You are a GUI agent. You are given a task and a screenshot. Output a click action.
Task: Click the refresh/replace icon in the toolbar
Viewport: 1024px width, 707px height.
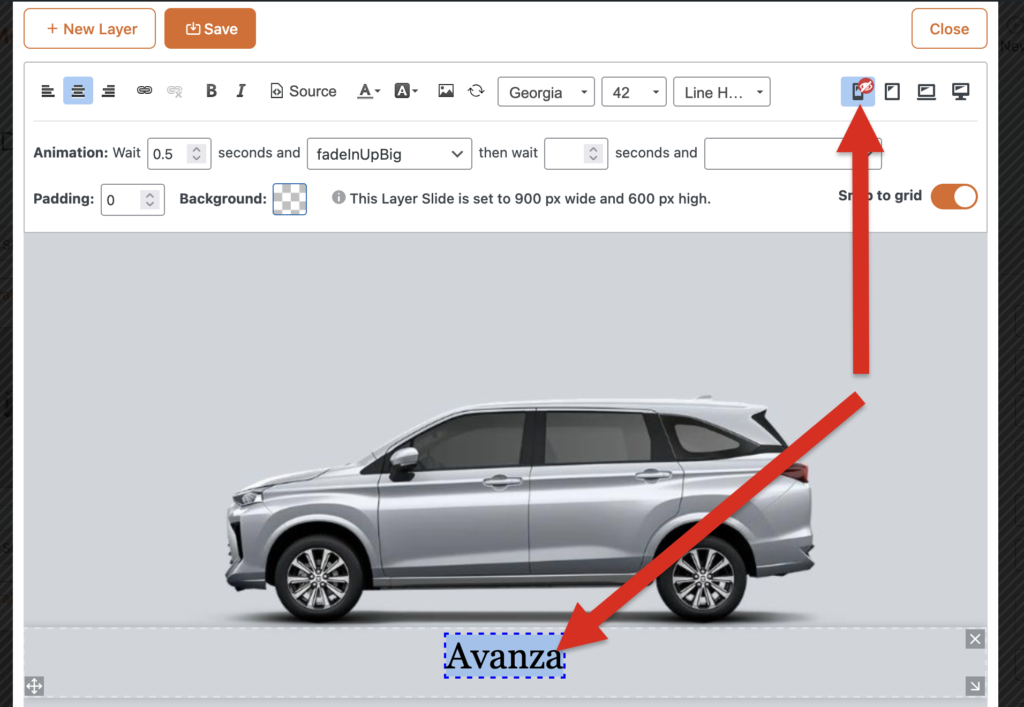pyautogui.click(x=476, y=91)
